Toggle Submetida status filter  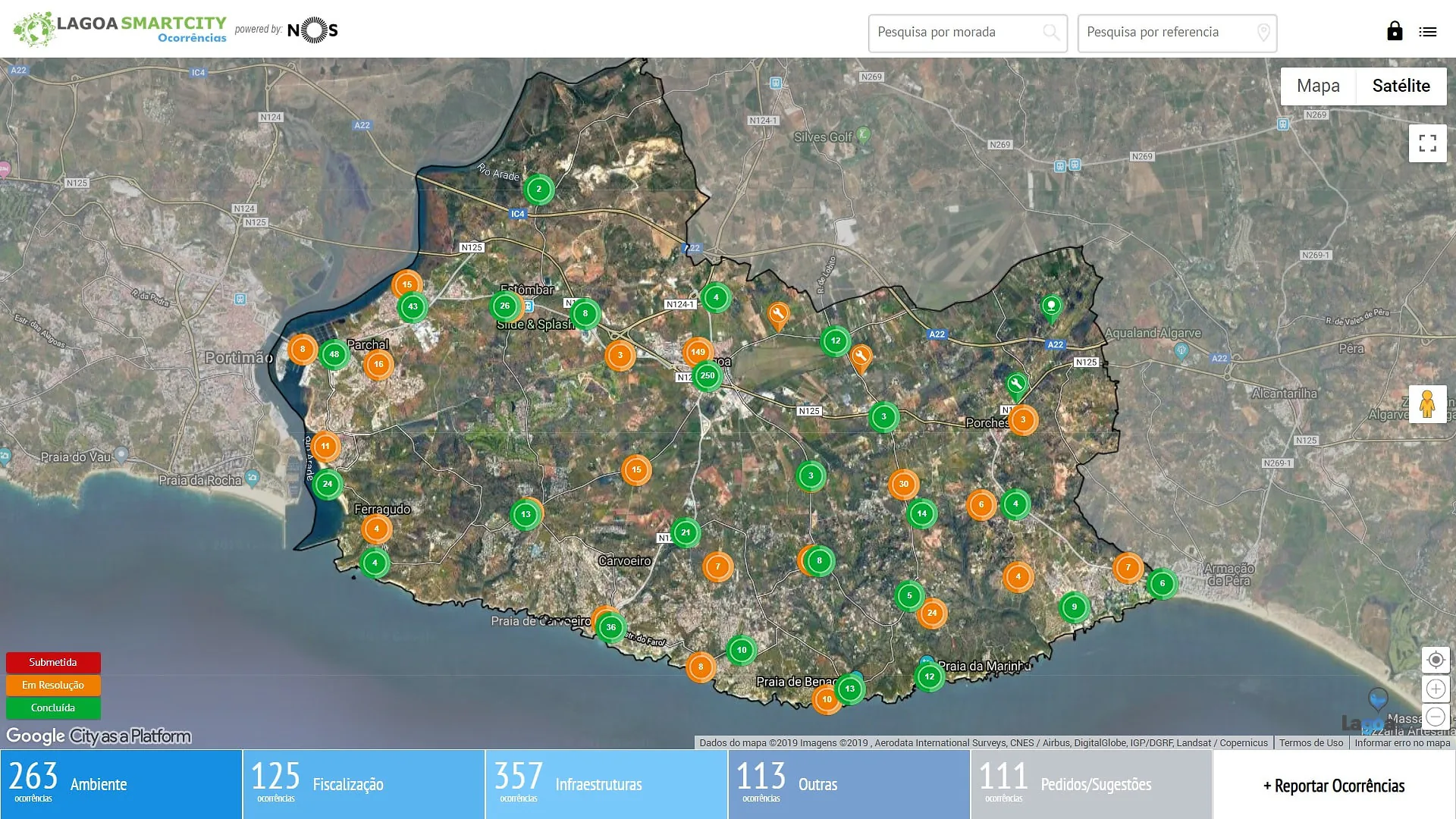(53, 663)
